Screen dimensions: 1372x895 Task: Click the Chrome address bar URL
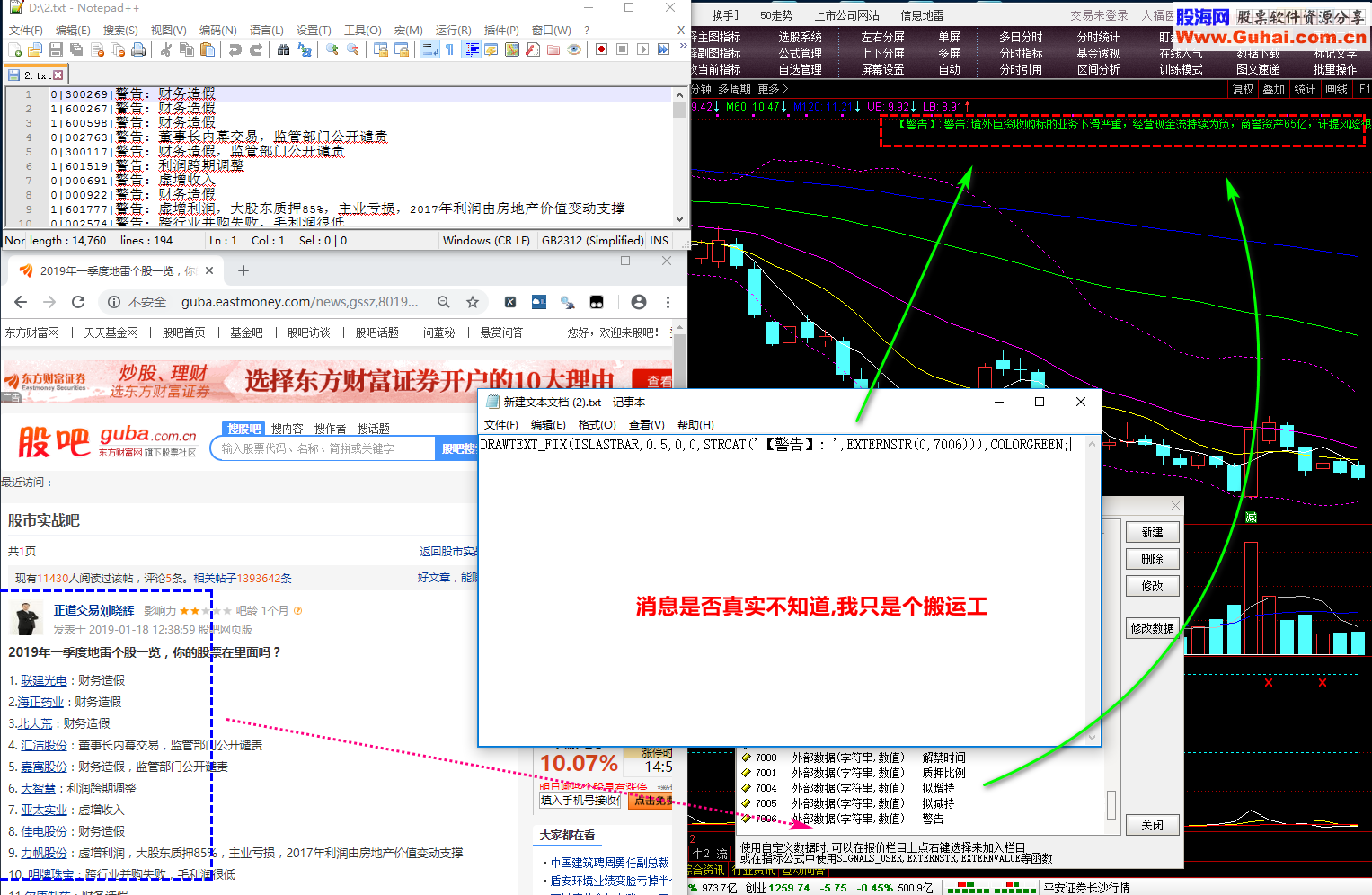300,302
